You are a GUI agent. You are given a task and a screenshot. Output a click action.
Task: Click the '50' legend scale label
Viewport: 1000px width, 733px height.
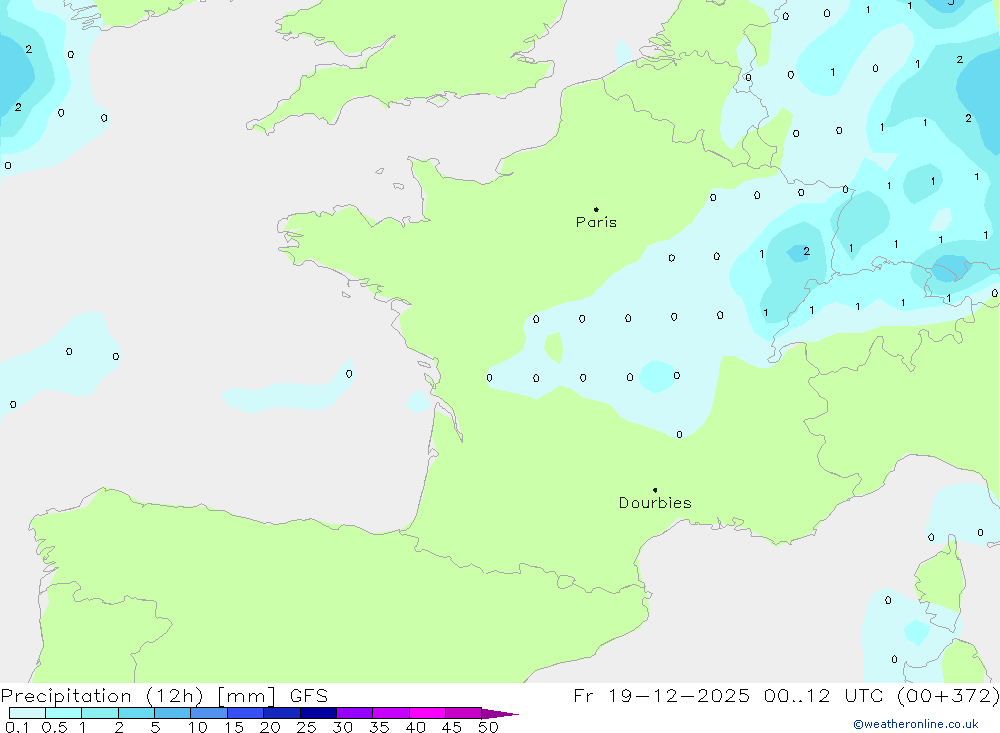(489, 727)
